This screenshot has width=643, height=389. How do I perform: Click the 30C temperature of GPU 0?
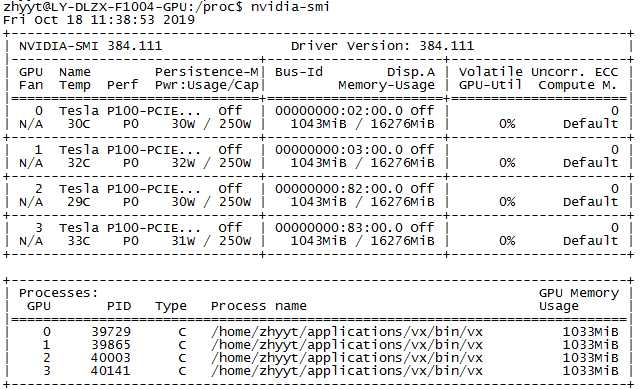click(x=79, y=124)
